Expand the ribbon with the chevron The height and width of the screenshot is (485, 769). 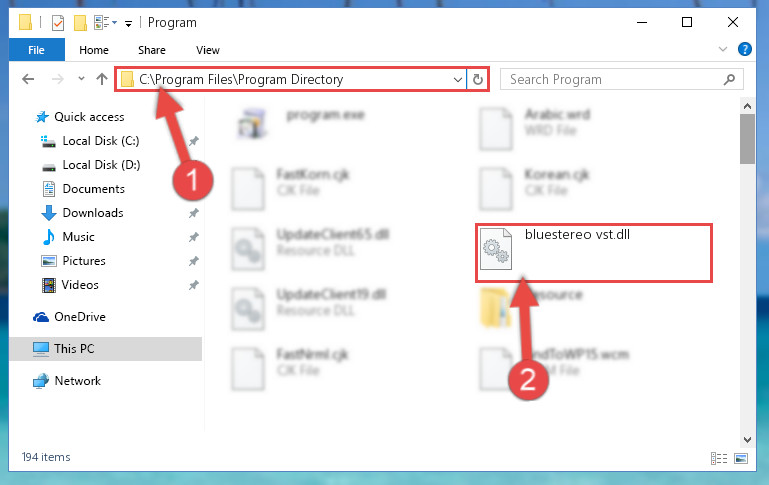click(x=722, y=49)
